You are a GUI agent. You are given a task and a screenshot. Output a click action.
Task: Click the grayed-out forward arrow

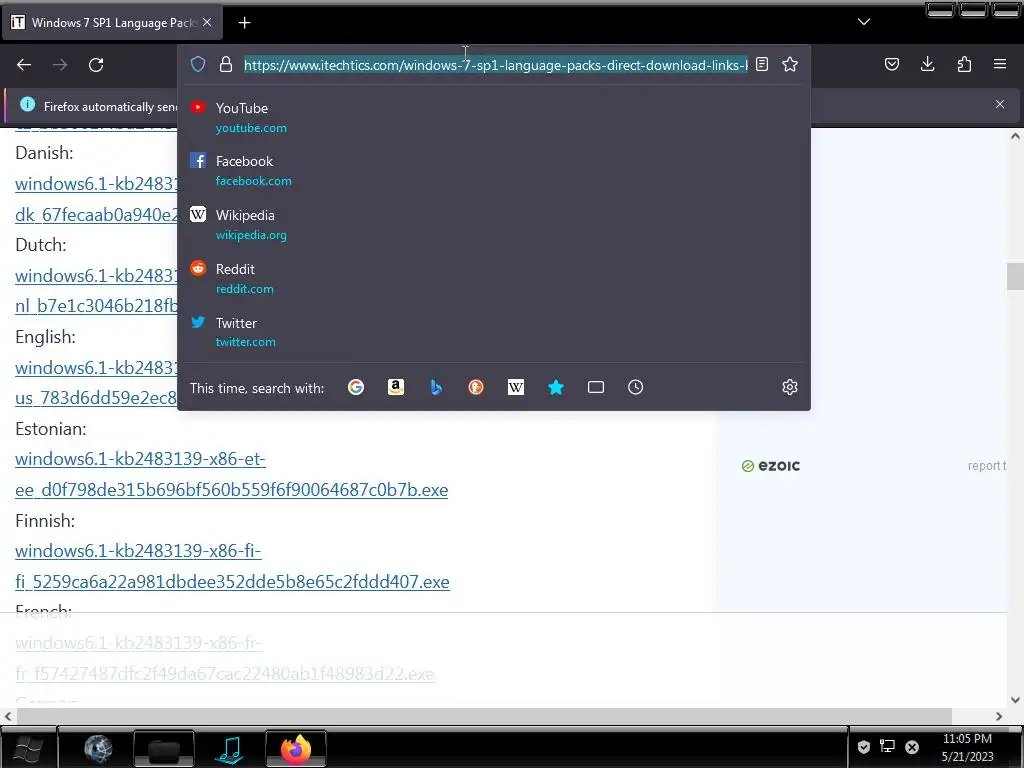pyautogui.click(x=60, y=65)
